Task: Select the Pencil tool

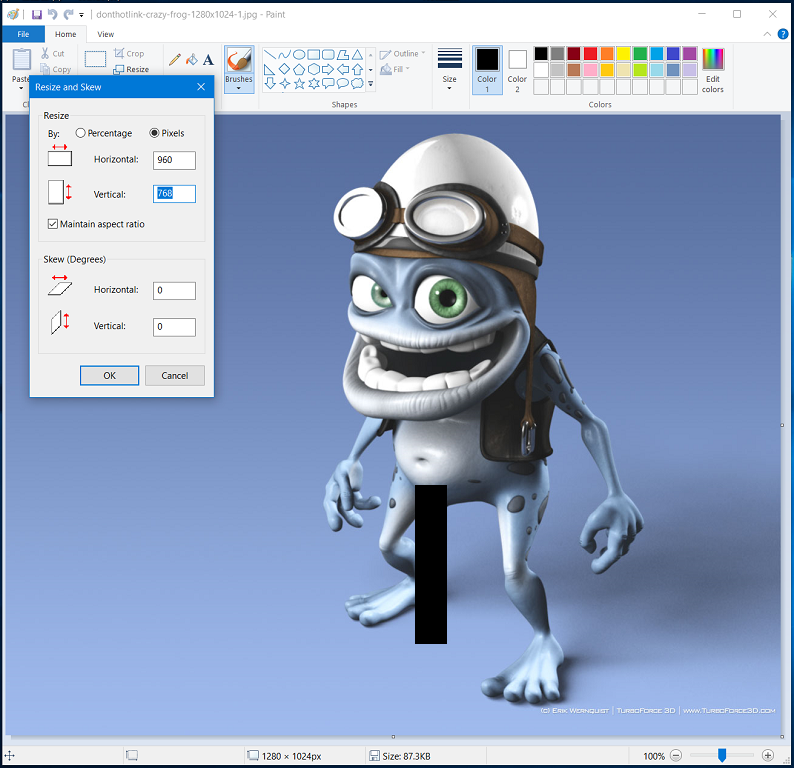Action: tap(175, 60)
